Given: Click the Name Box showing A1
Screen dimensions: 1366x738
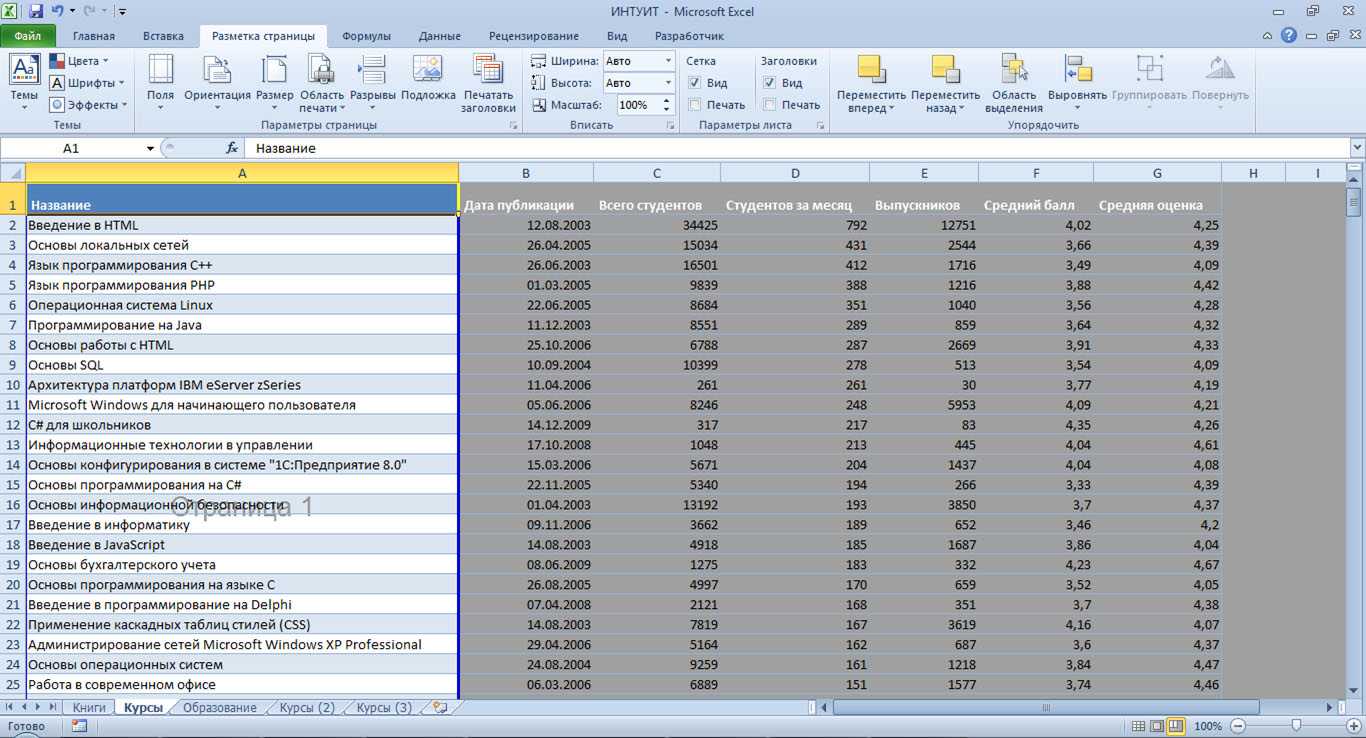Looking at the screenshot, I should [x=72, y=148].
